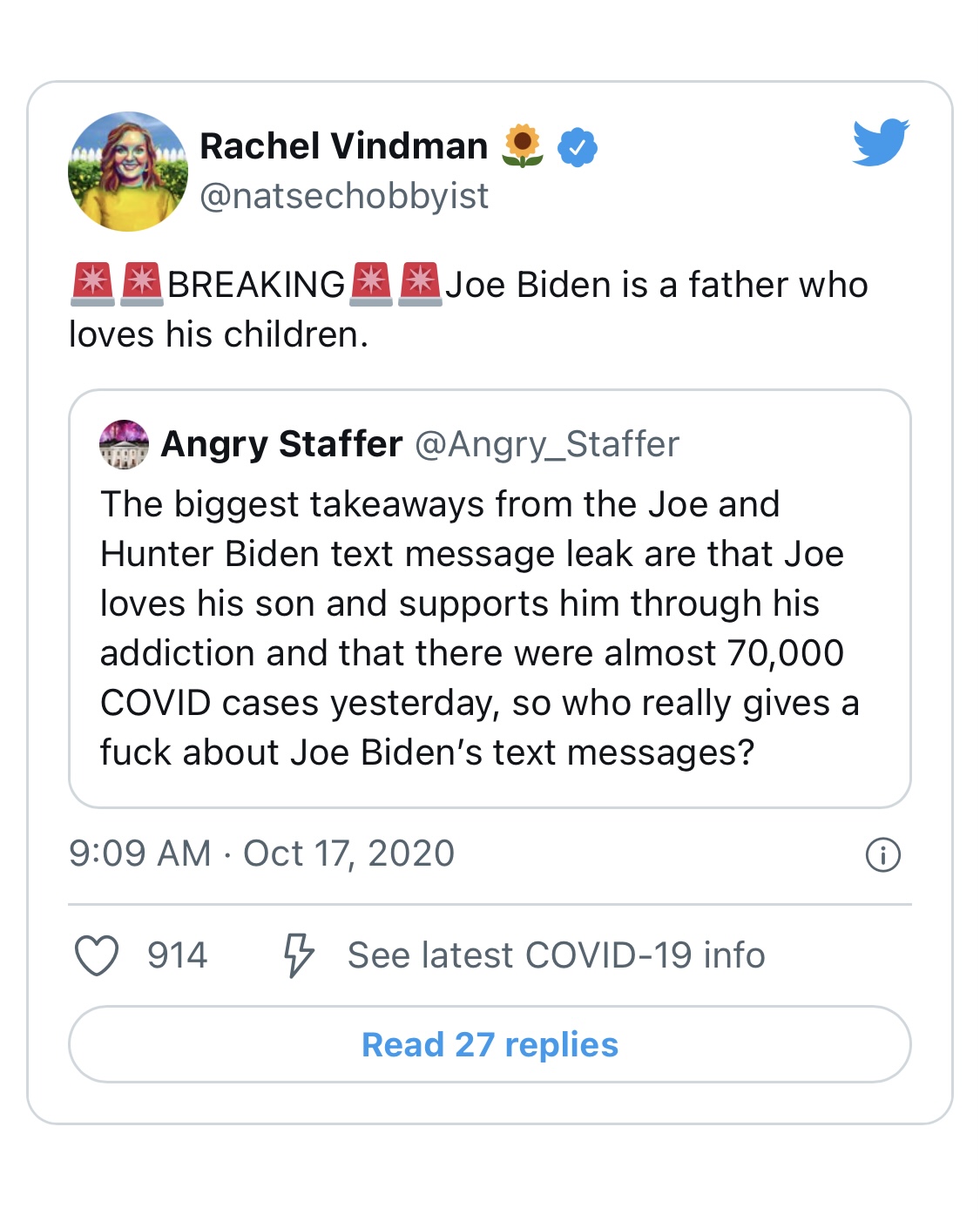980x1221 pixels.
Task: Click the Angry Staffer display name
Action: (x=281, y=444)
